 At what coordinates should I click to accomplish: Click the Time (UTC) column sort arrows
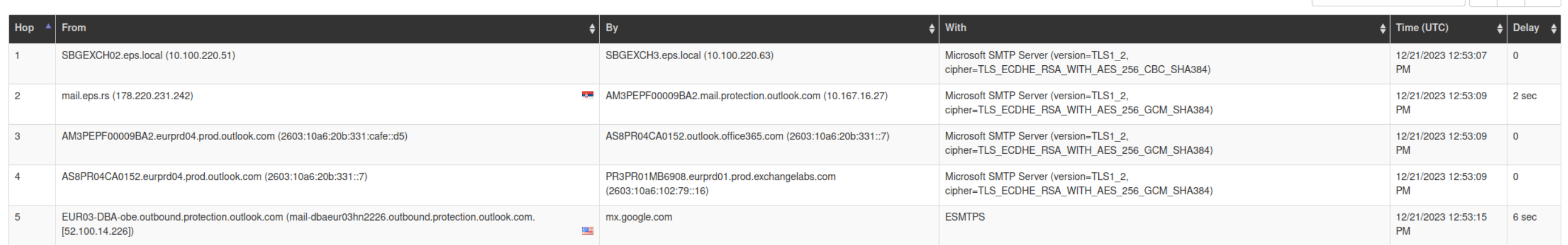(1499, 28)
